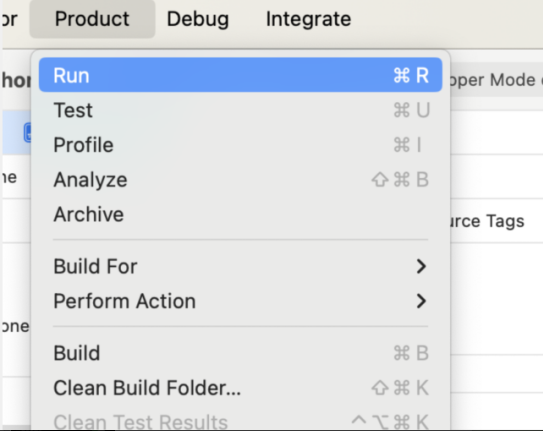
Task: Click the Developer Mode status text
Action: click(495, 80)
